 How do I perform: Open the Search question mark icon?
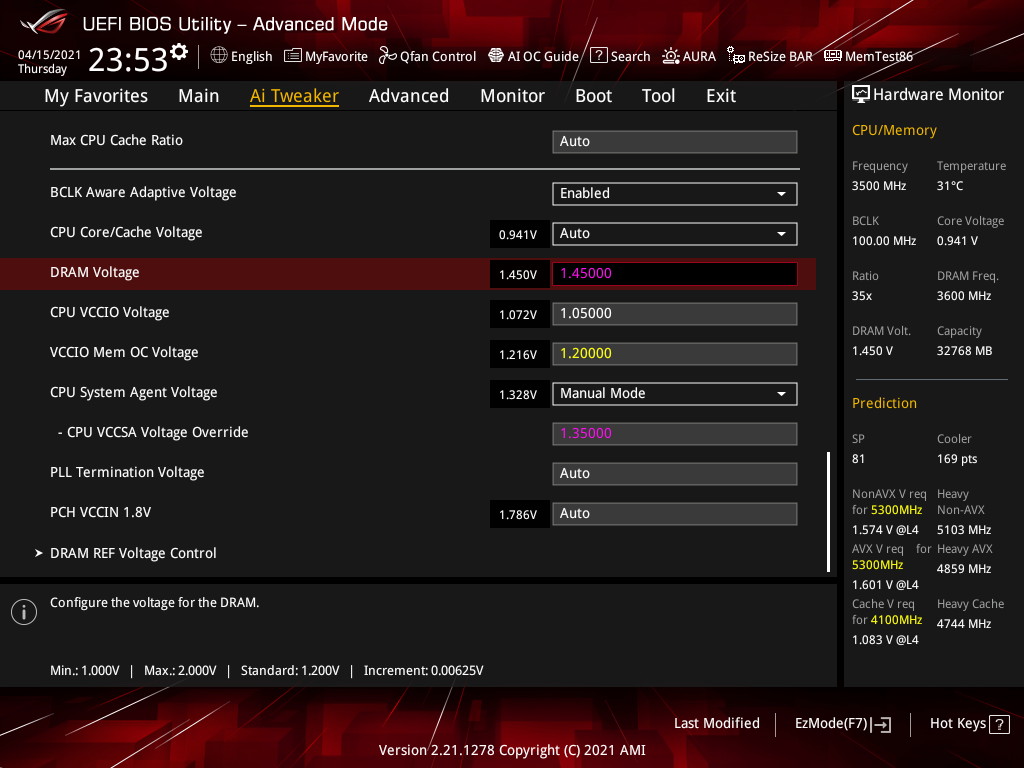[x=598, y=56]
